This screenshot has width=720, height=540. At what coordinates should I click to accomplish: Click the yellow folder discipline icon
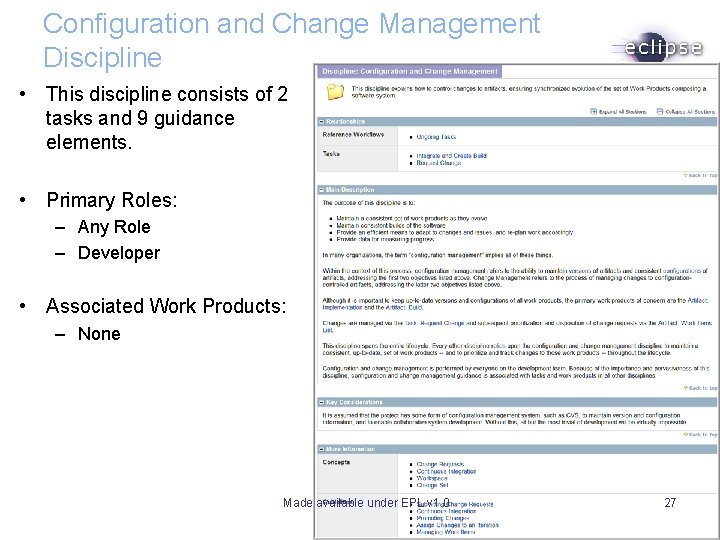click(x=335, y=92)
